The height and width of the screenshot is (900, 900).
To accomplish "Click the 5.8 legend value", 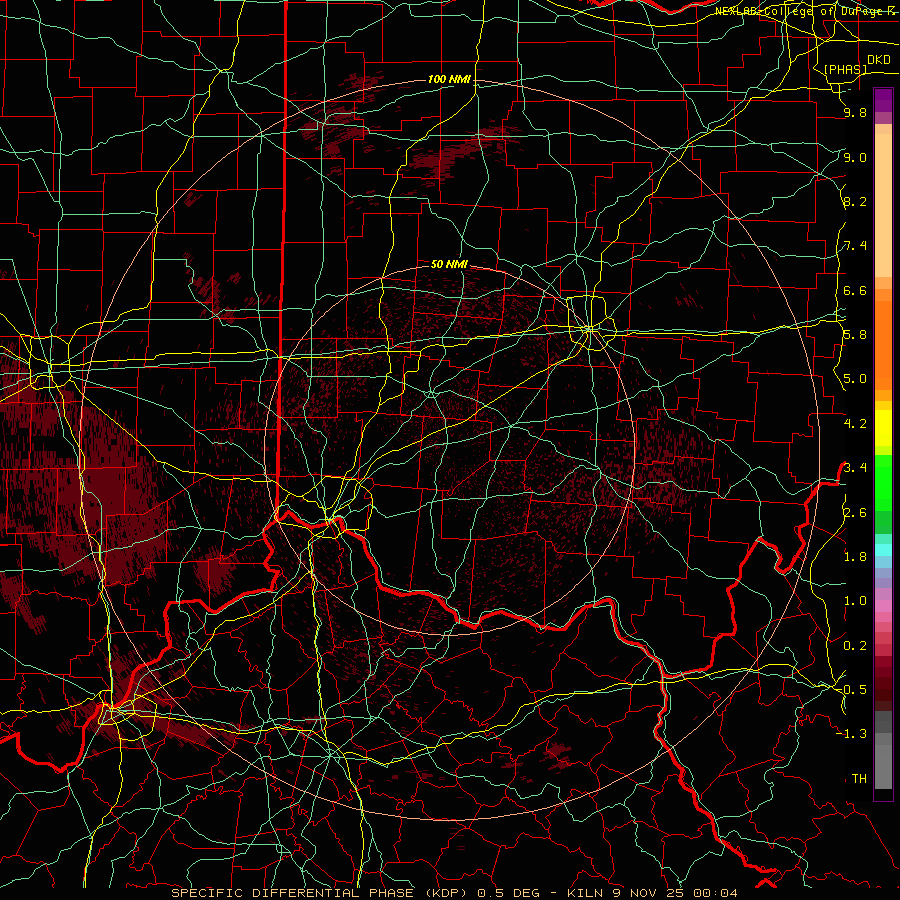I will coord(855,335).
